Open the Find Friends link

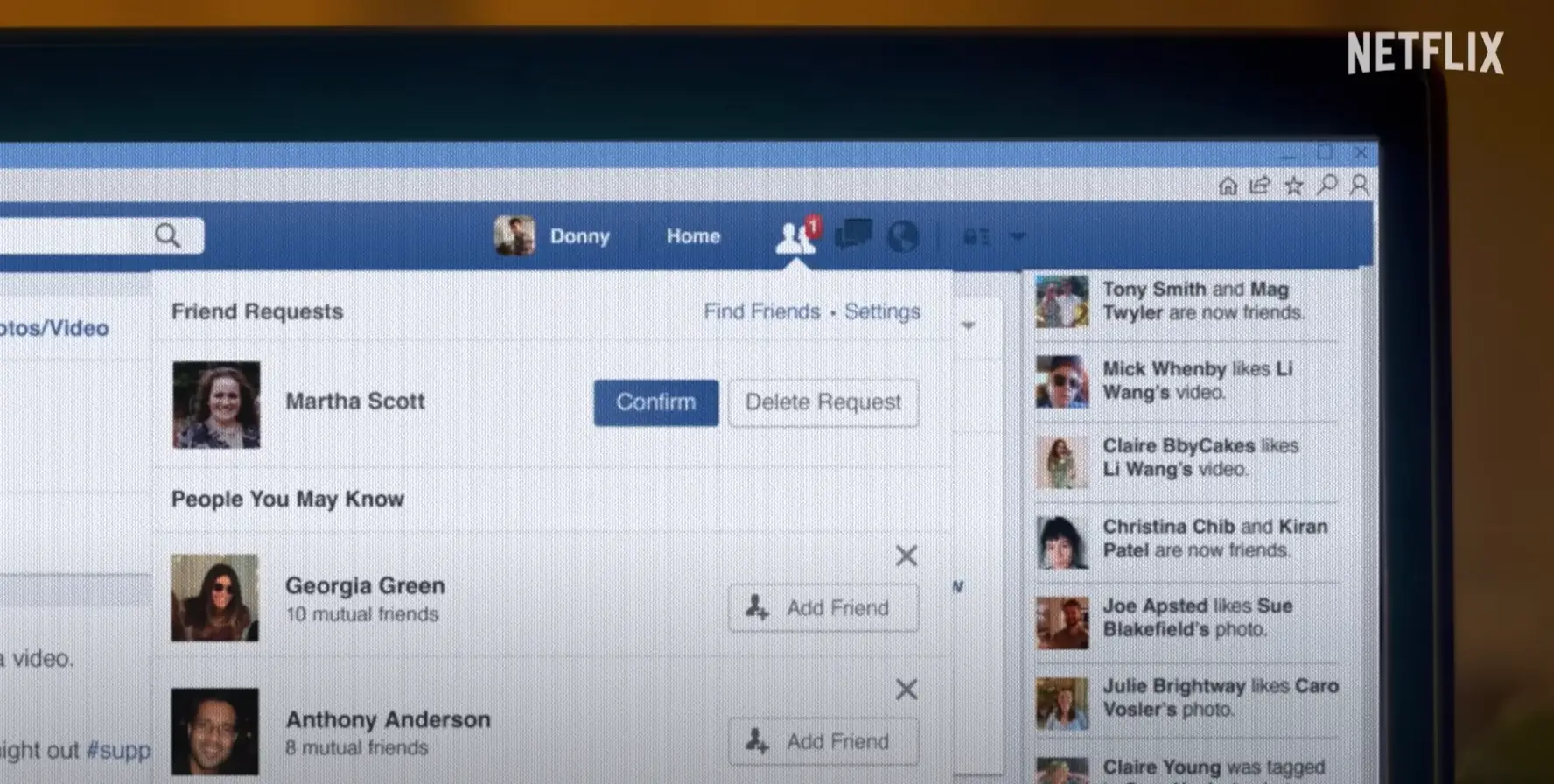tap(761, 311)
